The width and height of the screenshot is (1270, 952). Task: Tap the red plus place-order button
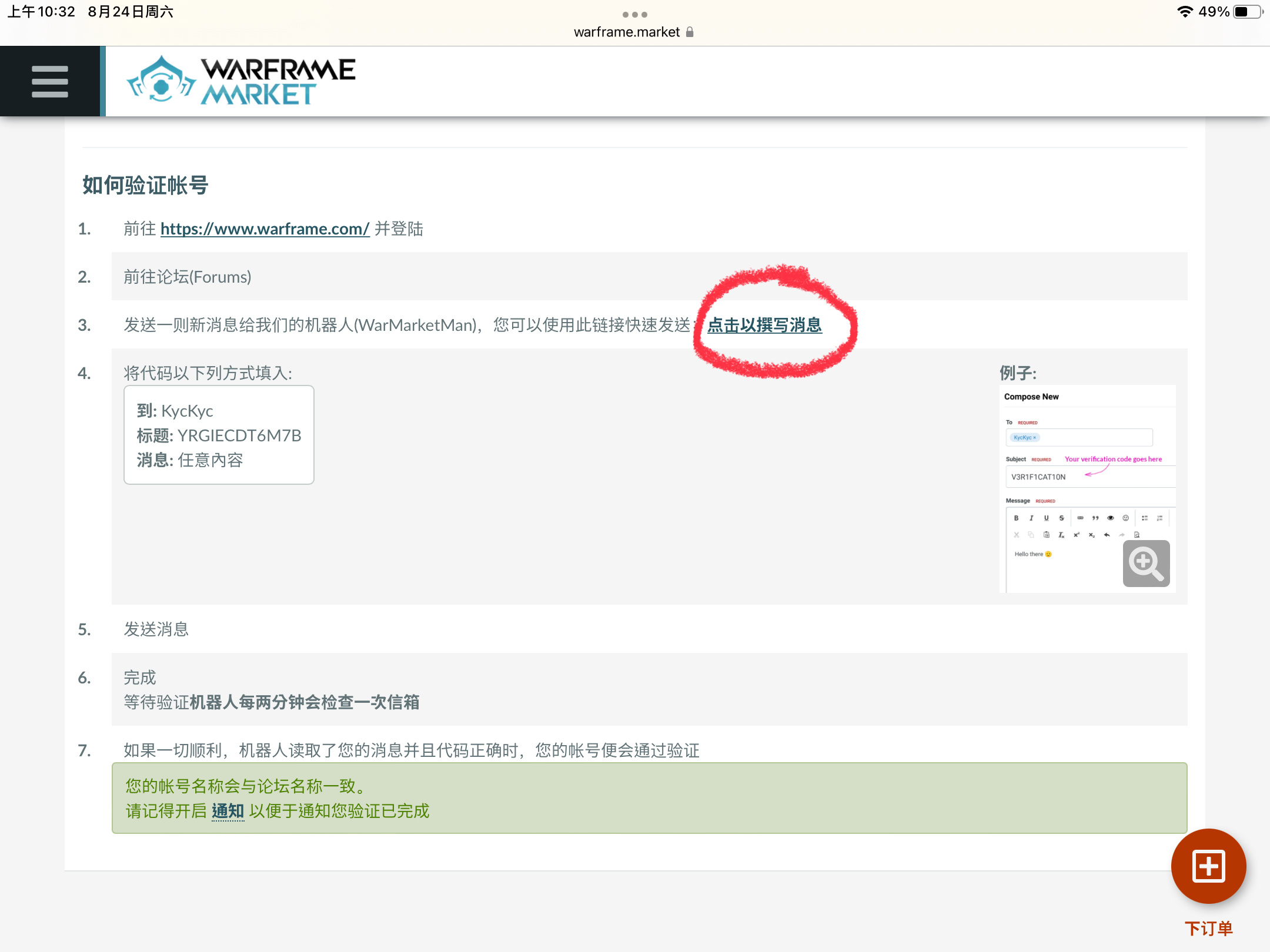(1208, 866)
